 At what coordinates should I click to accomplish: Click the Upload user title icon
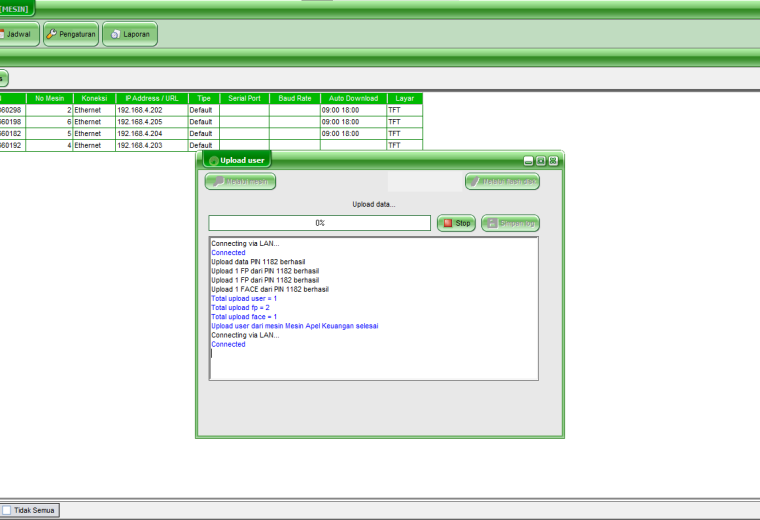(213, 161)
